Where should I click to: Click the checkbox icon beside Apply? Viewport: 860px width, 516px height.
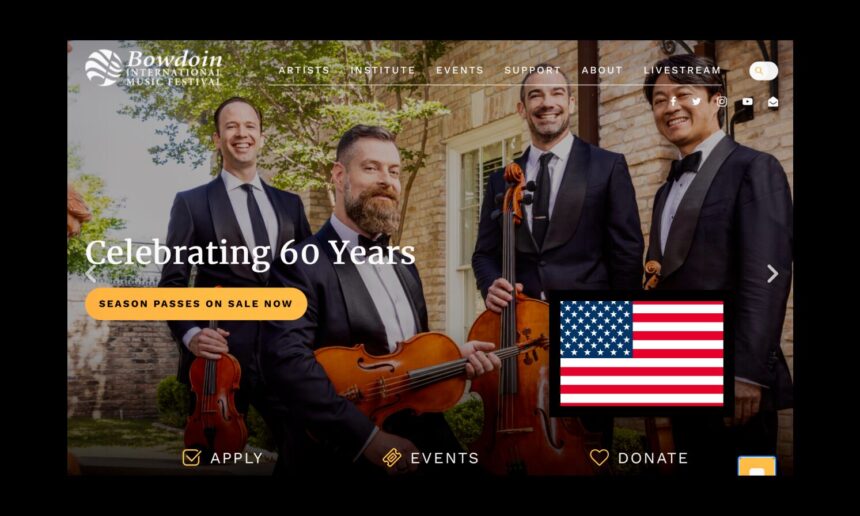point(191,457)
